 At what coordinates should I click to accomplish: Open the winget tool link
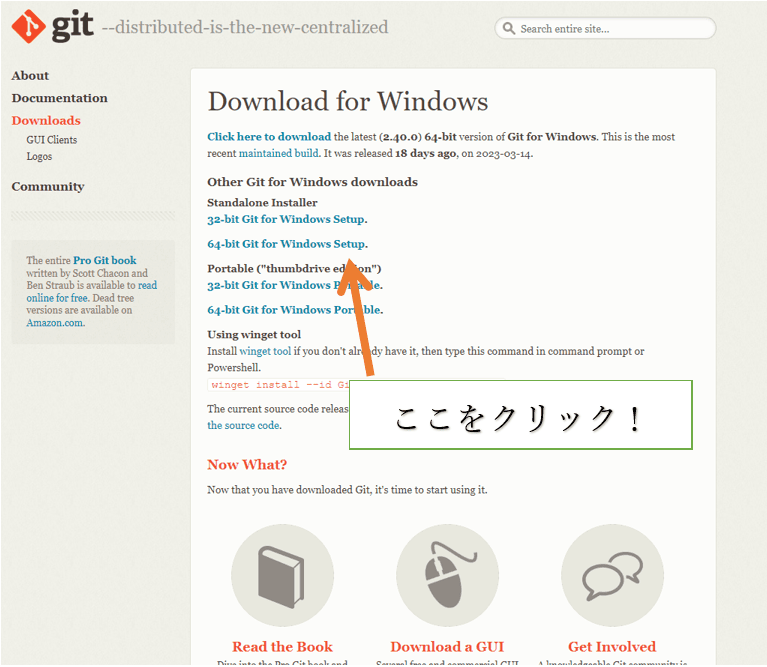click(267, 351)
